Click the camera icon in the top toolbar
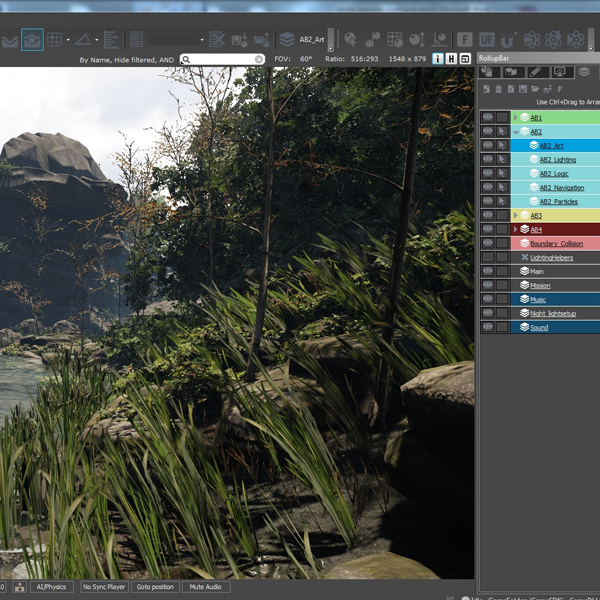 tap(33, 40)
